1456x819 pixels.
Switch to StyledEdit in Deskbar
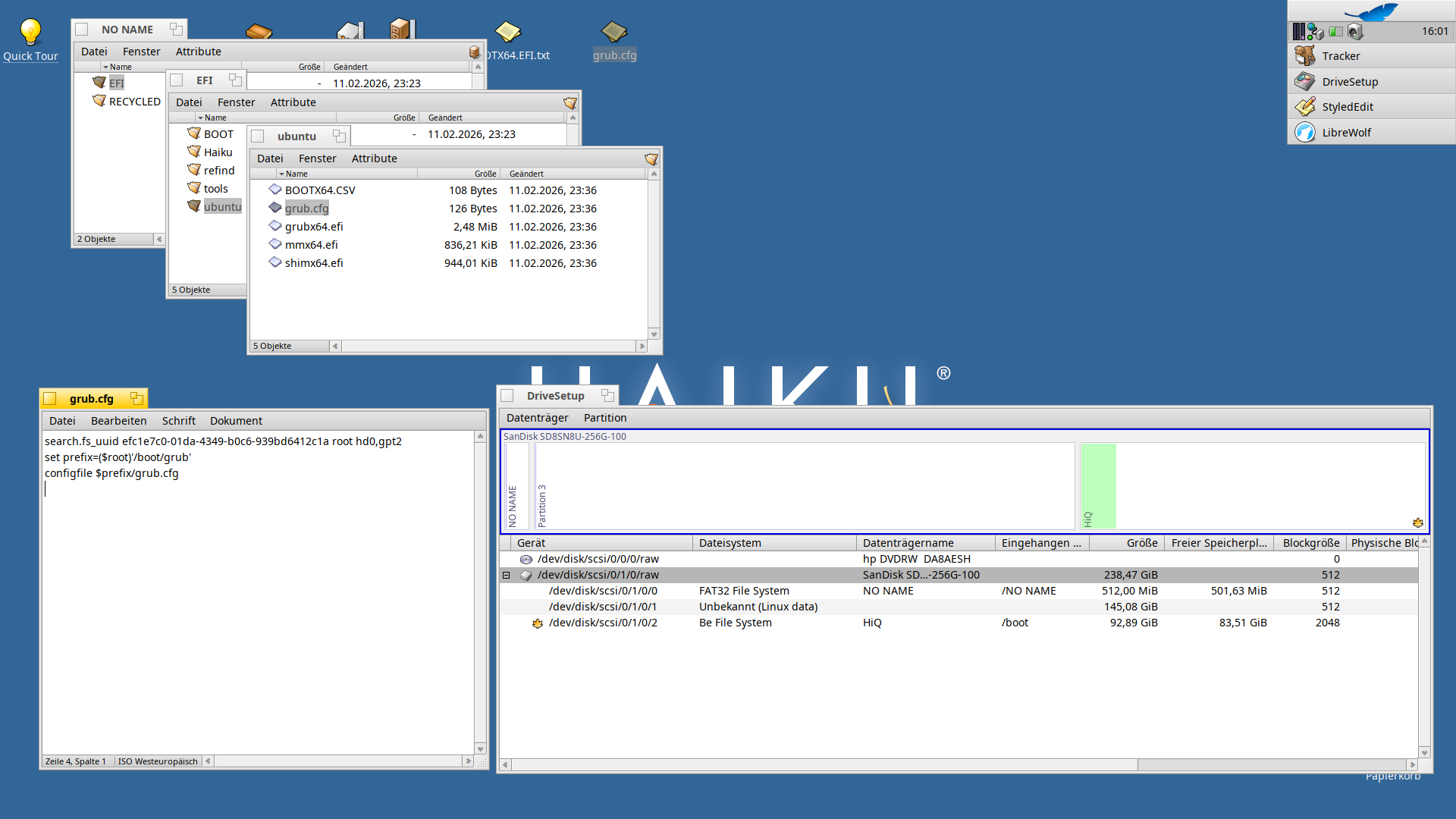(1347, 107)
